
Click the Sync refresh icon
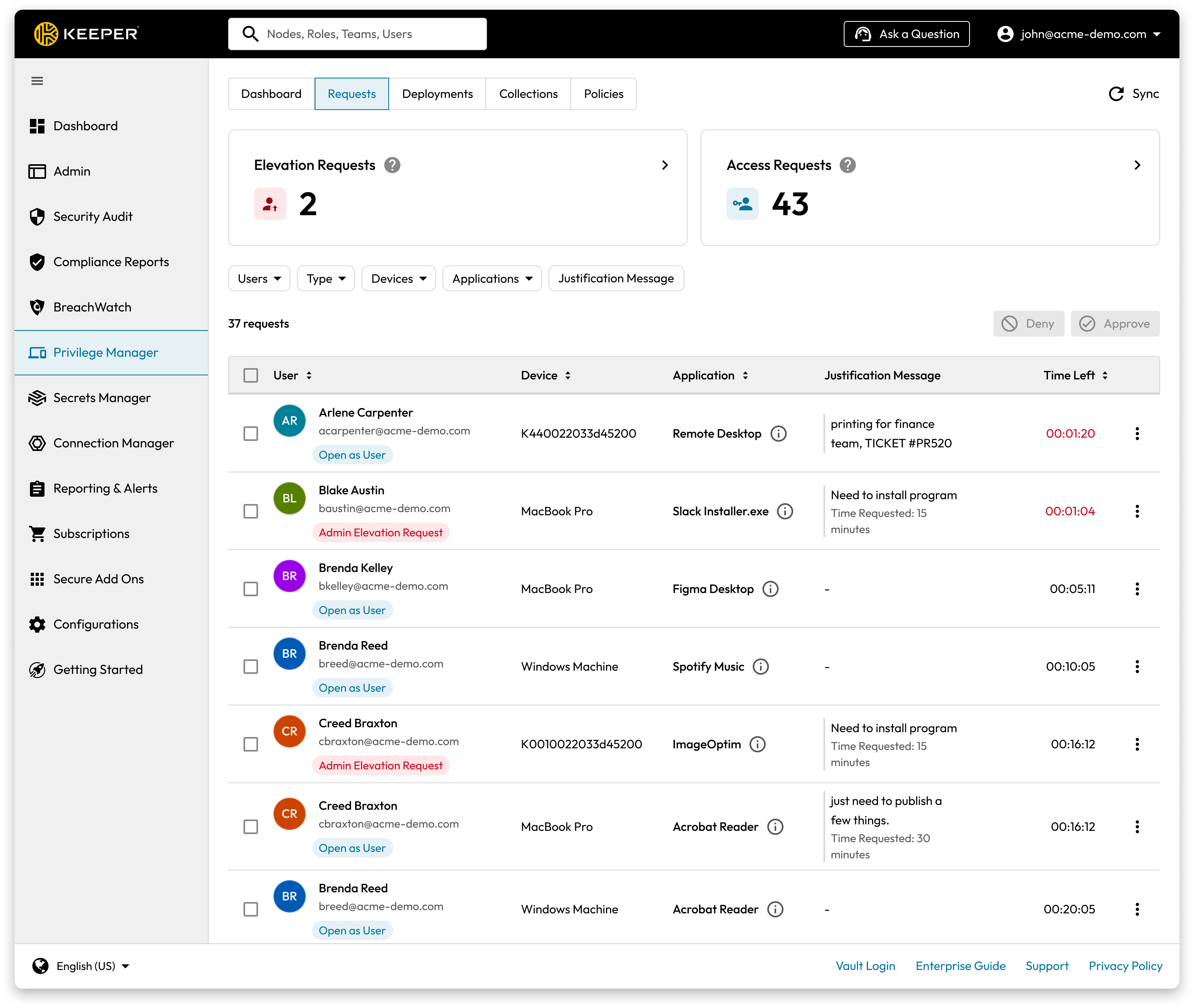[1116, 94]
